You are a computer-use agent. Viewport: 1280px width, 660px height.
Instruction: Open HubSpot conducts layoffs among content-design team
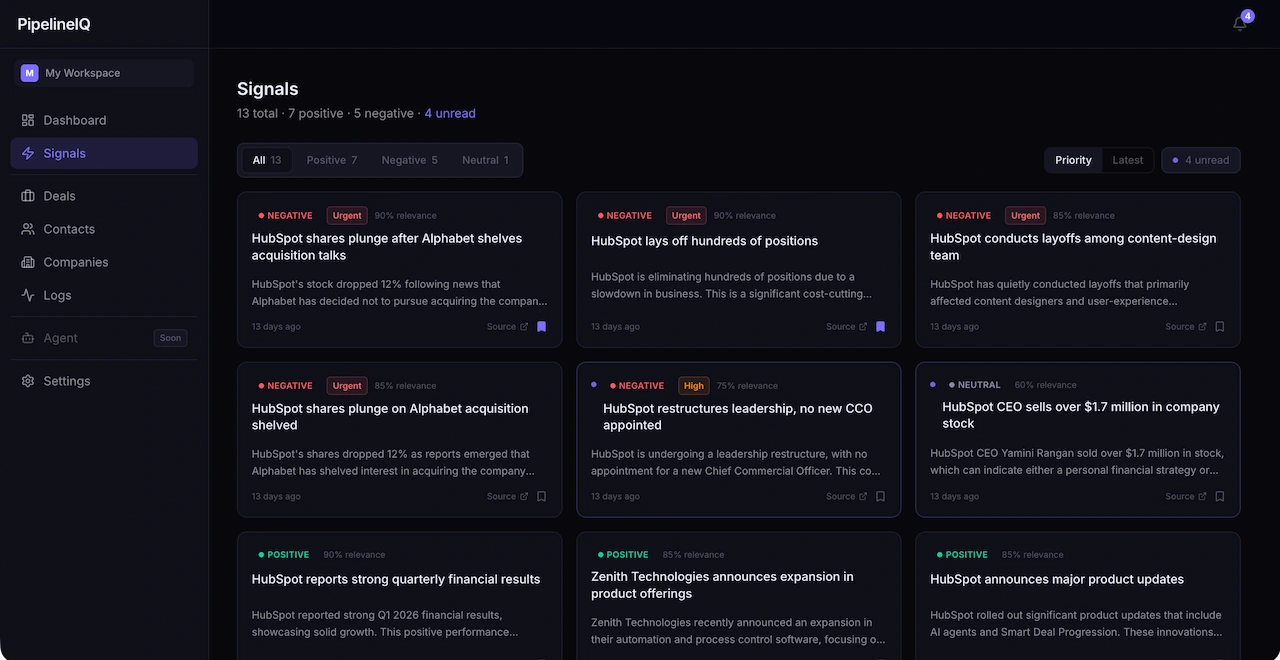tap(1073, 247)
